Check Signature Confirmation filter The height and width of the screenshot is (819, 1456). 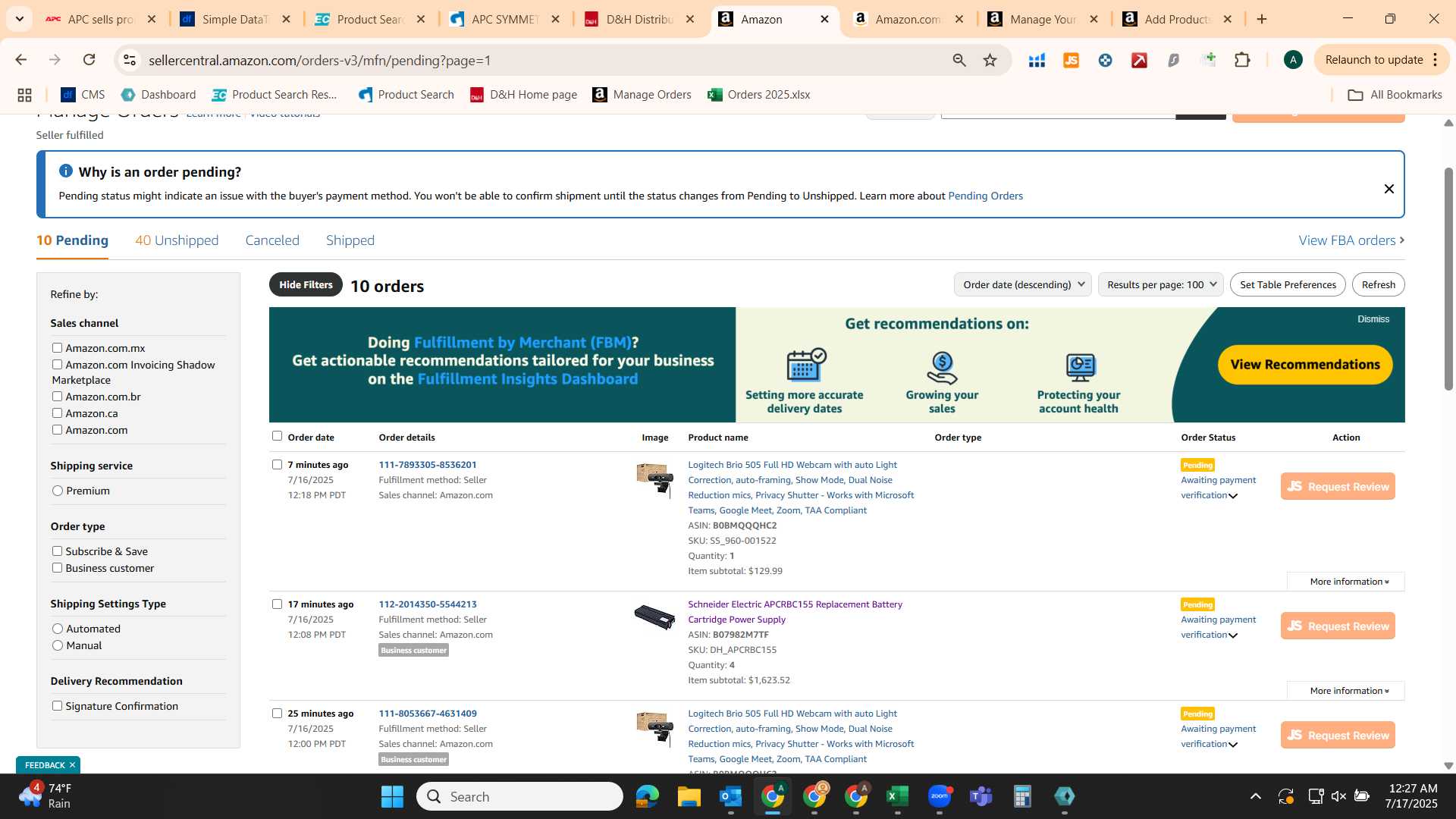57,705
